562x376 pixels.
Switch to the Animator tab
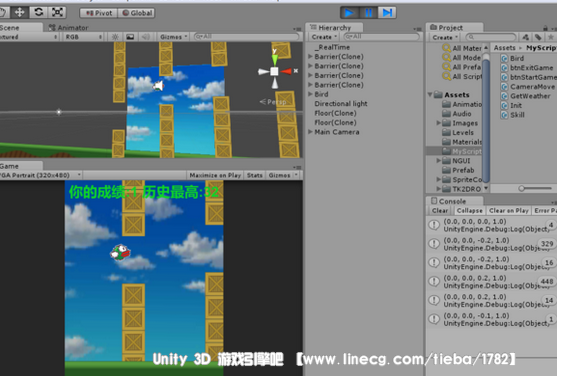click(x=68, y=28)
